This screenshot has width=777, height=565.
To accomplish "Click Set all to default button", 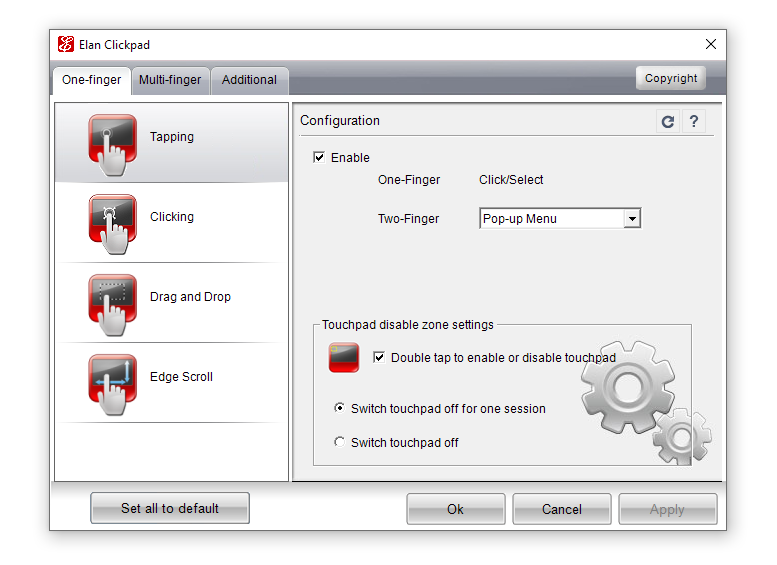I will (x=170, y=508).
